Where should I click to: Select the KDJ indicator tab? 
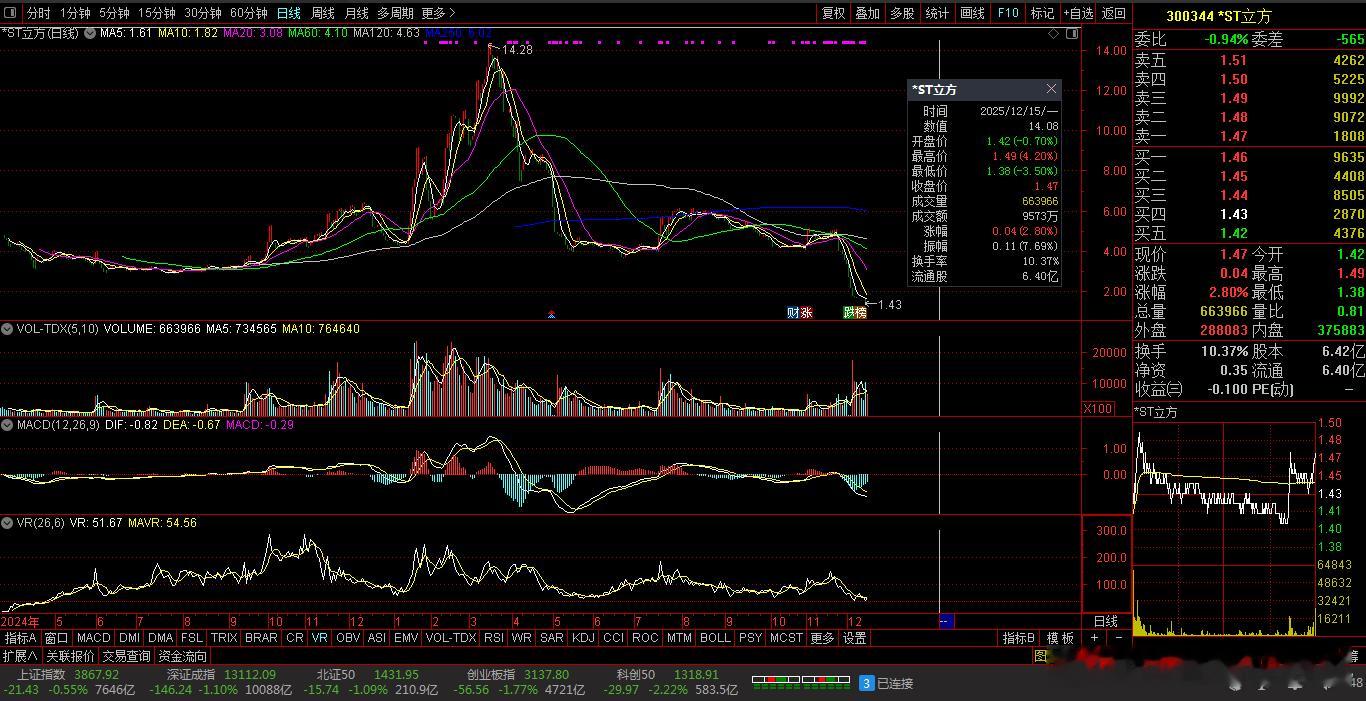click(x=582, y=638)
